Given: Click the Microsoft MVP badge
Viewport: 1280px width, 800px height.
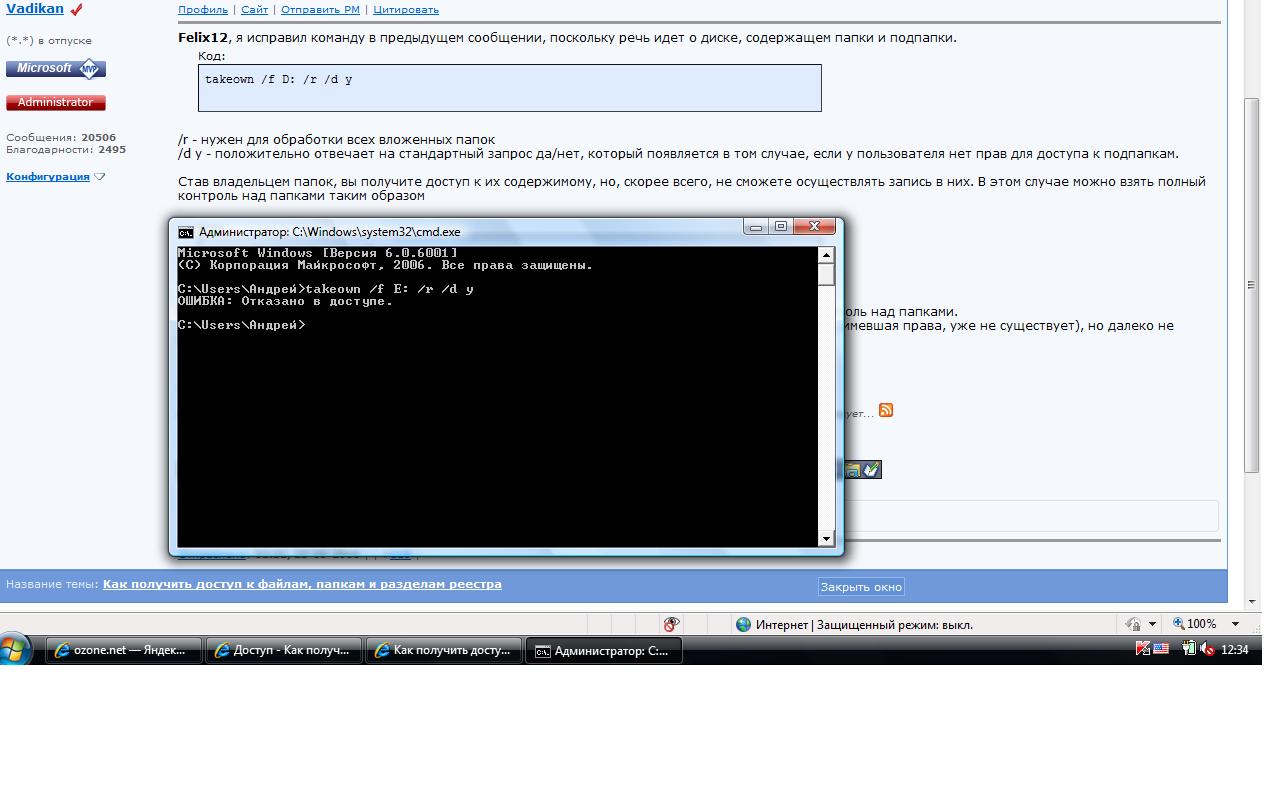Looking at the screenshot, I should click(x=56, y=68).
